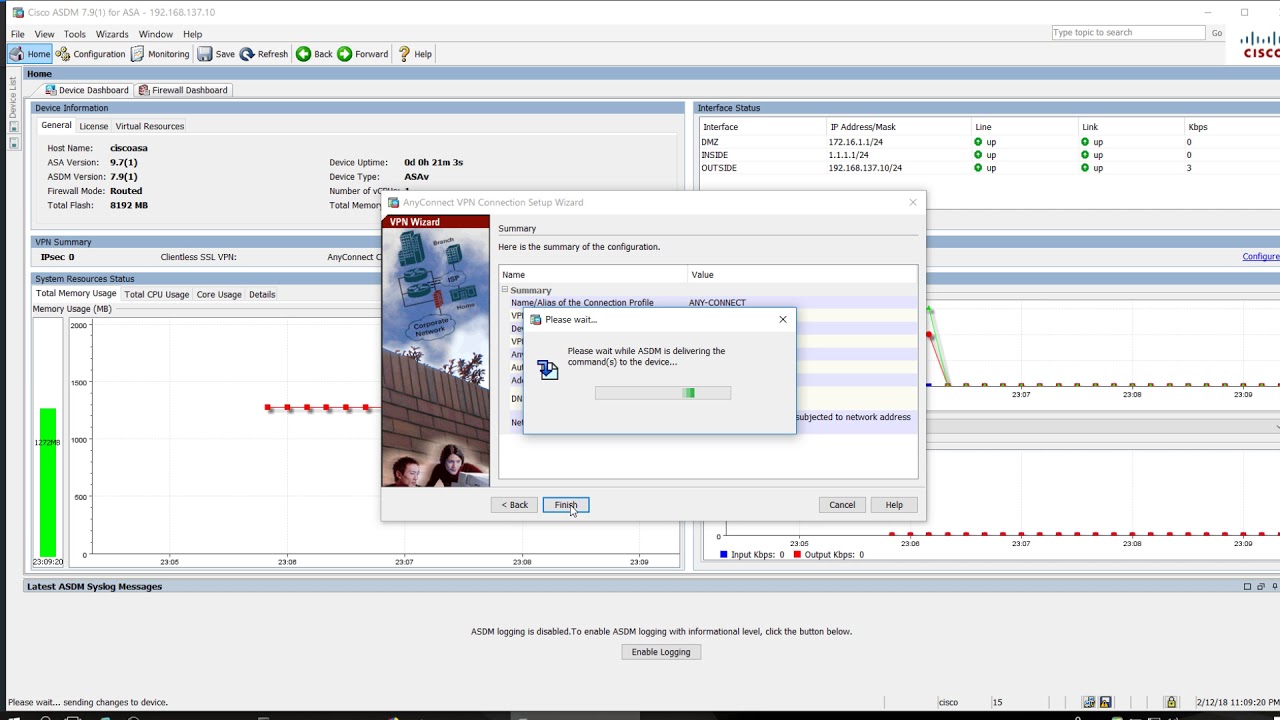Click the progress bar in Please wait dialog
Image resolution: width=1280 pixels, height=720 pixels.
point(663,393)
